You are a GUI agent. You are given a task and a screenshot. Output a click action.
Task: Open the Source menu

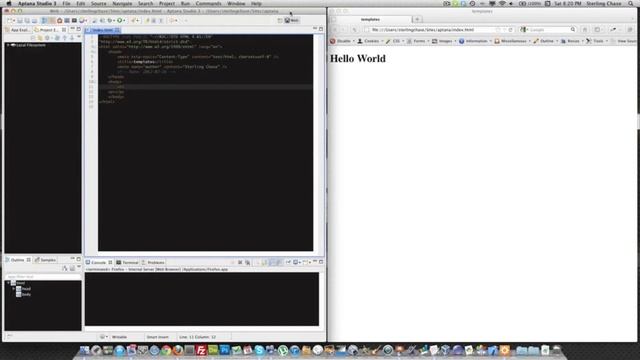tap(98, 3)
